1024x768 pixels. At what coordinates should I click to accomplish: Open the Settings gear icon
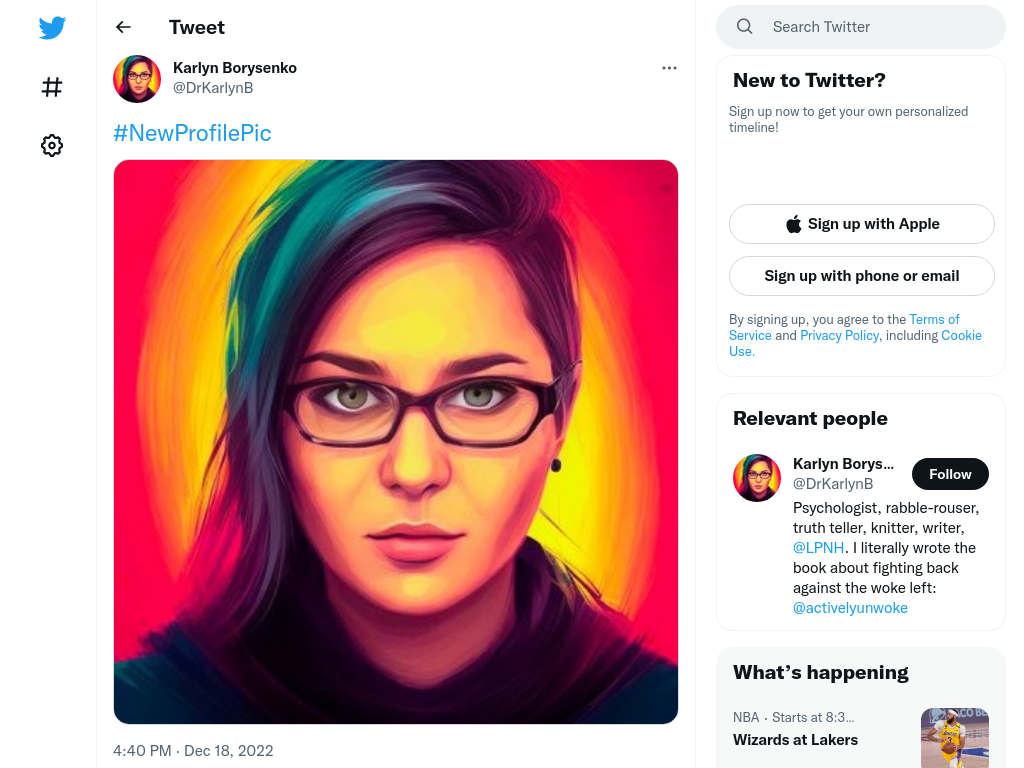coord(52,145)
